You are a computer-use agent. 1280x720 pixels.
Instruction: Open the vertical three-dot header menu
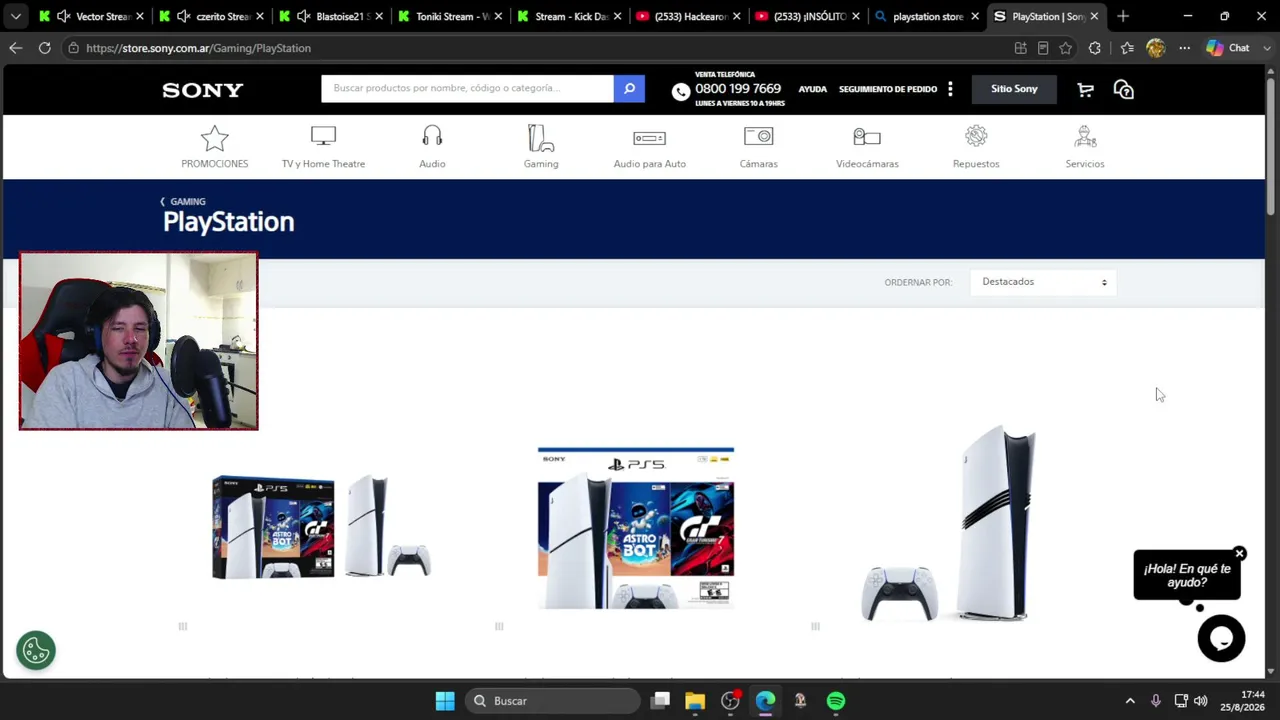tap(950, 89)
